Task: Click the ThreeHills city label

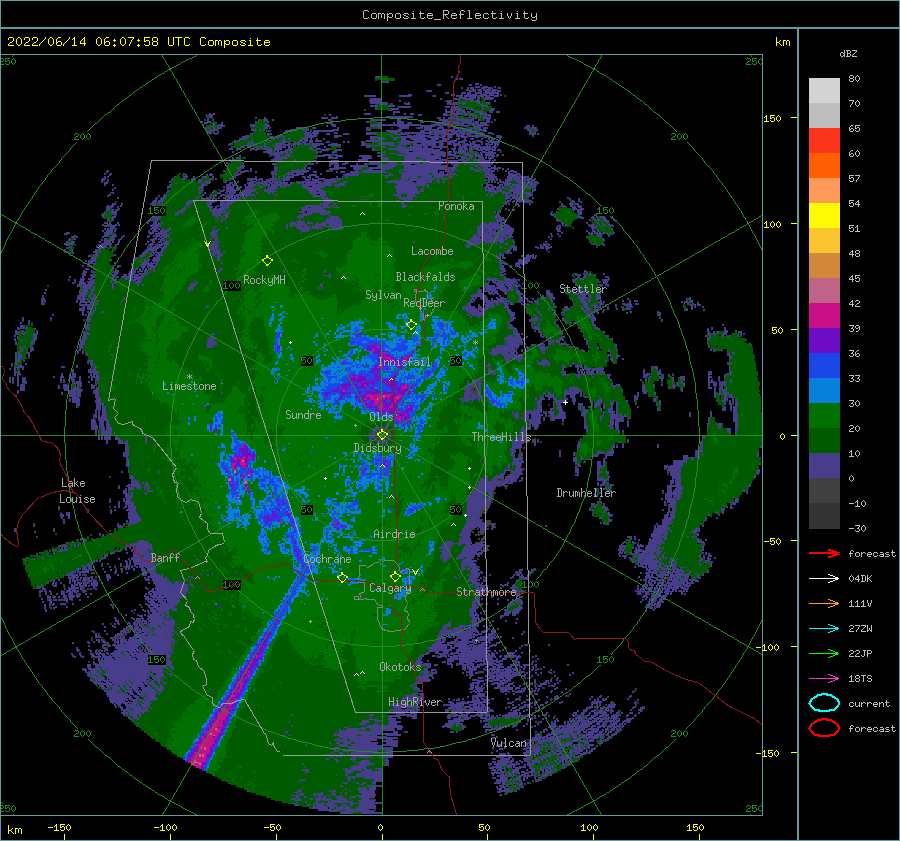Action: pos(502,437)
